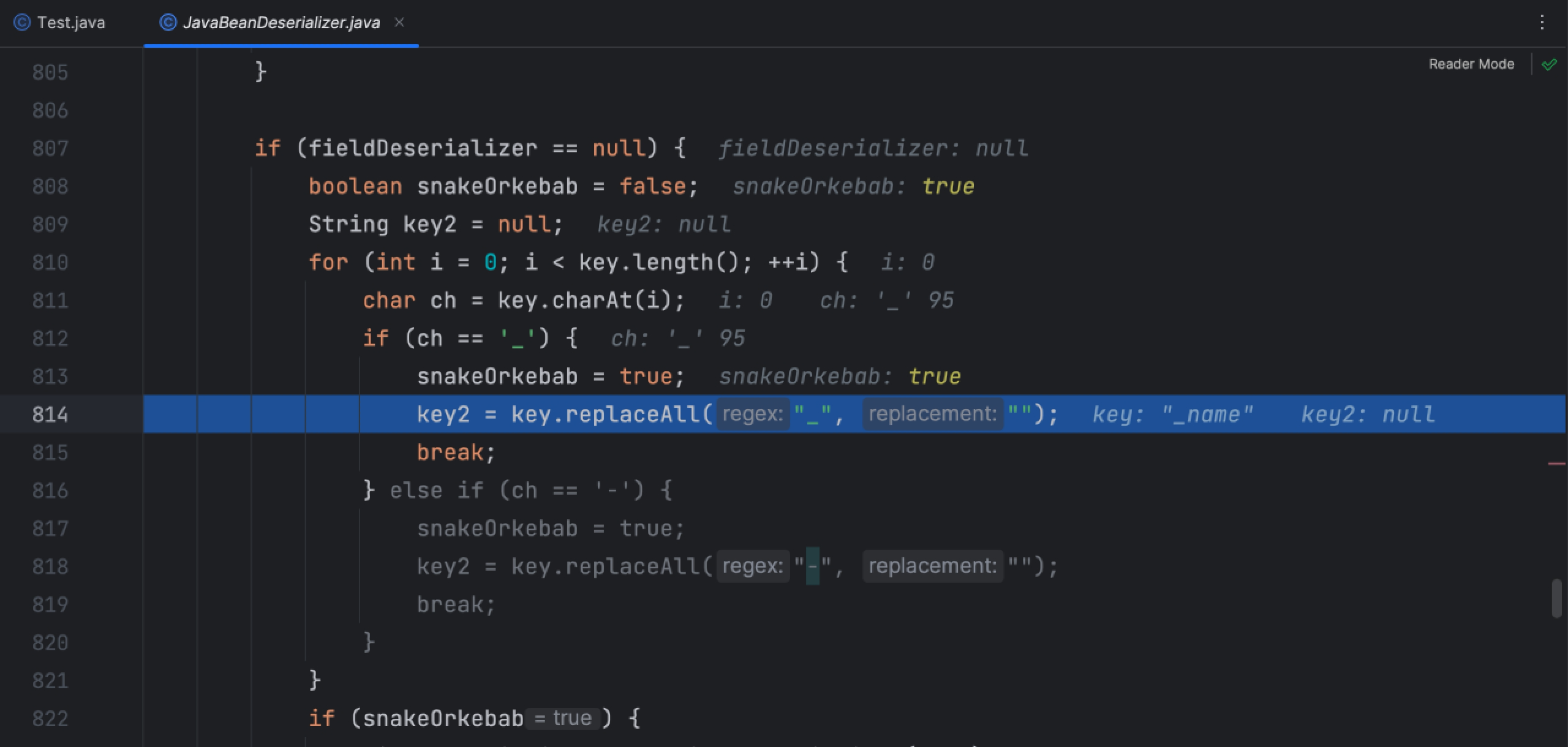
Task: Click 'break;' on line 819
Action: click(x=456, y=604)
